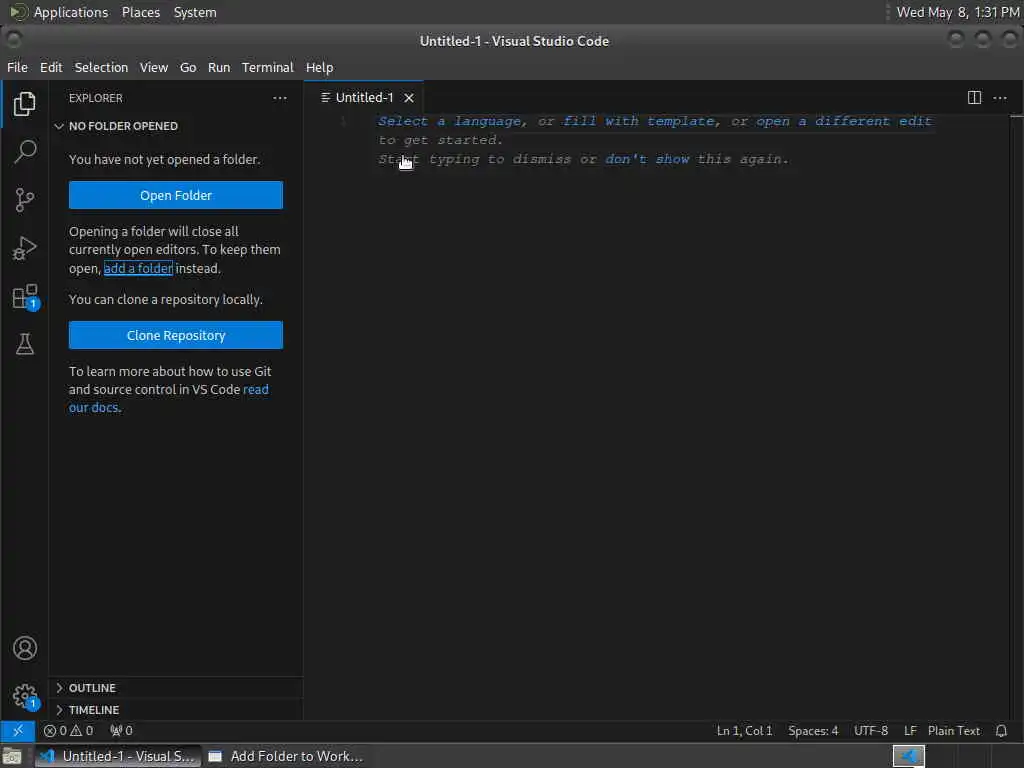Image resolution: width=1024 pixels, height=768 pixels.
Task: Open the File menu
Action: (x=17, y=67)
